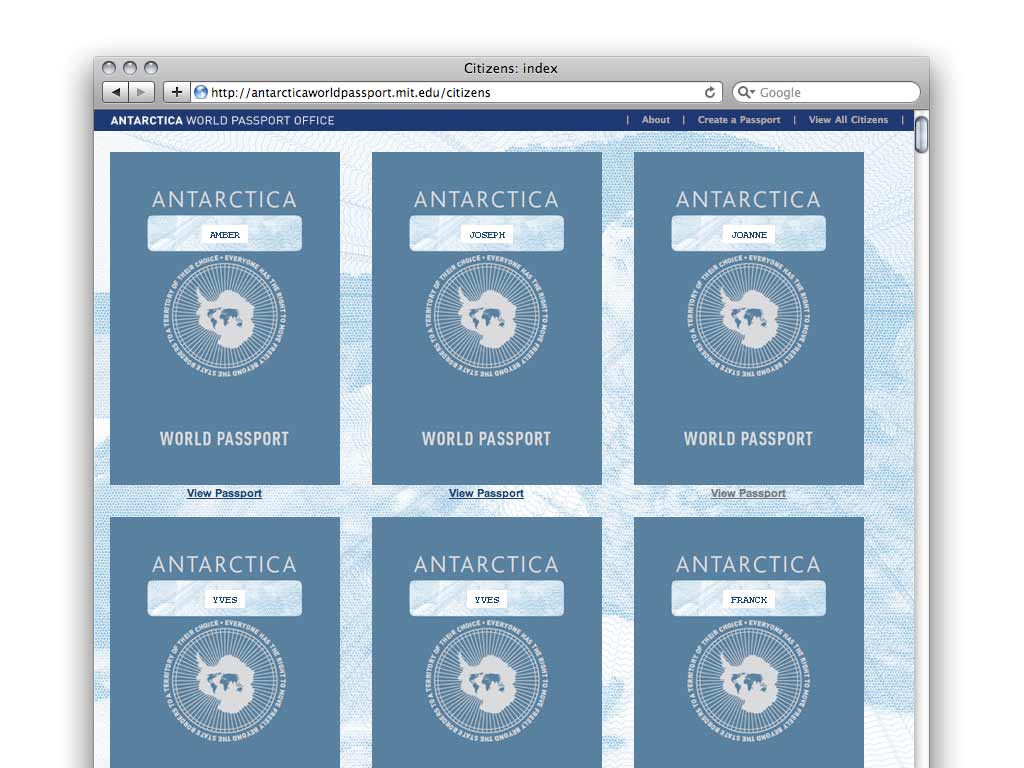Click Antarctica World Passport Office header title
The width and height of the screenshot is (1024, 768).
tap(222, 120)
